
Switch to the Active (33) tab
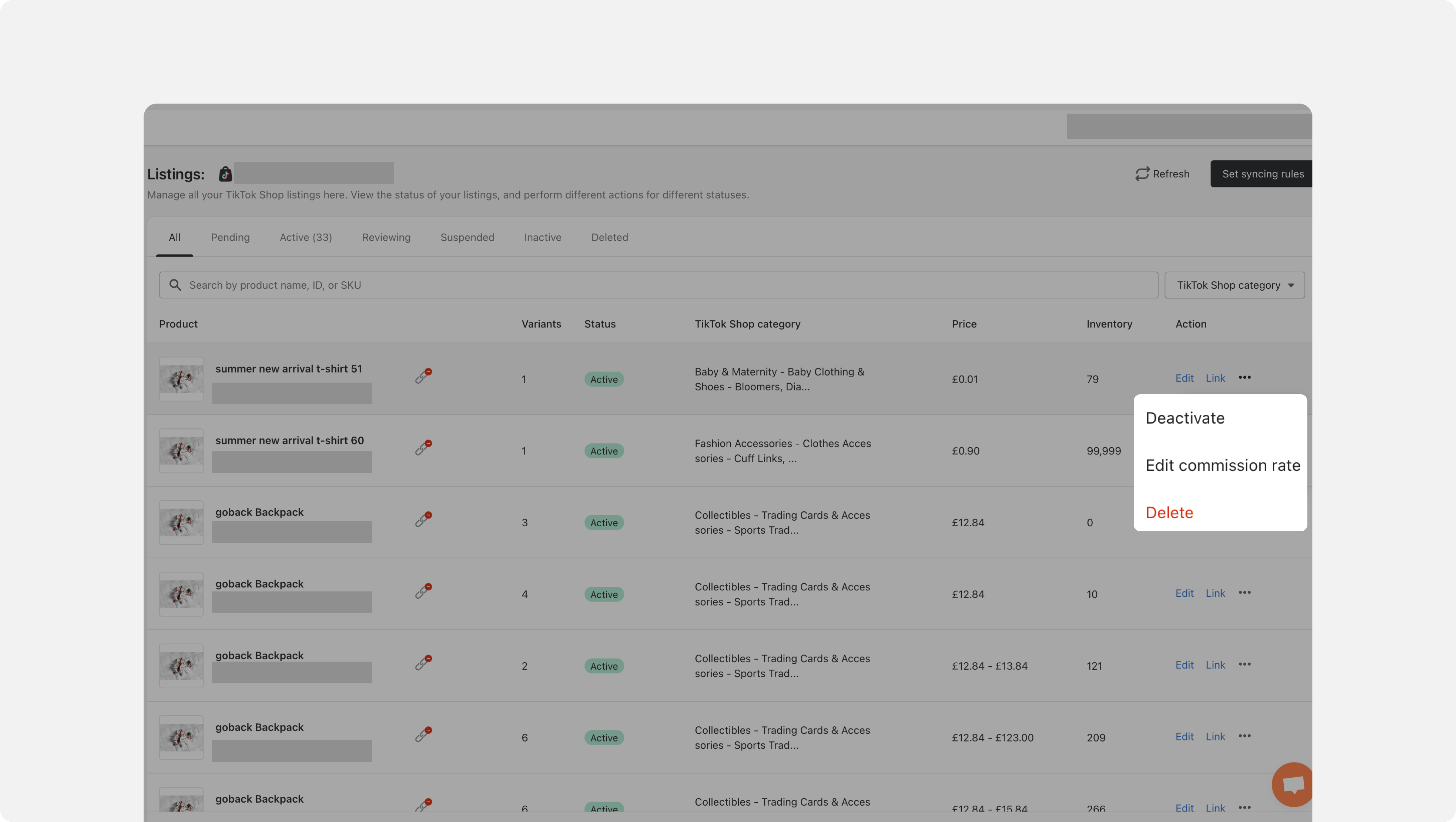pyautogui.click(x=306, y=237)
